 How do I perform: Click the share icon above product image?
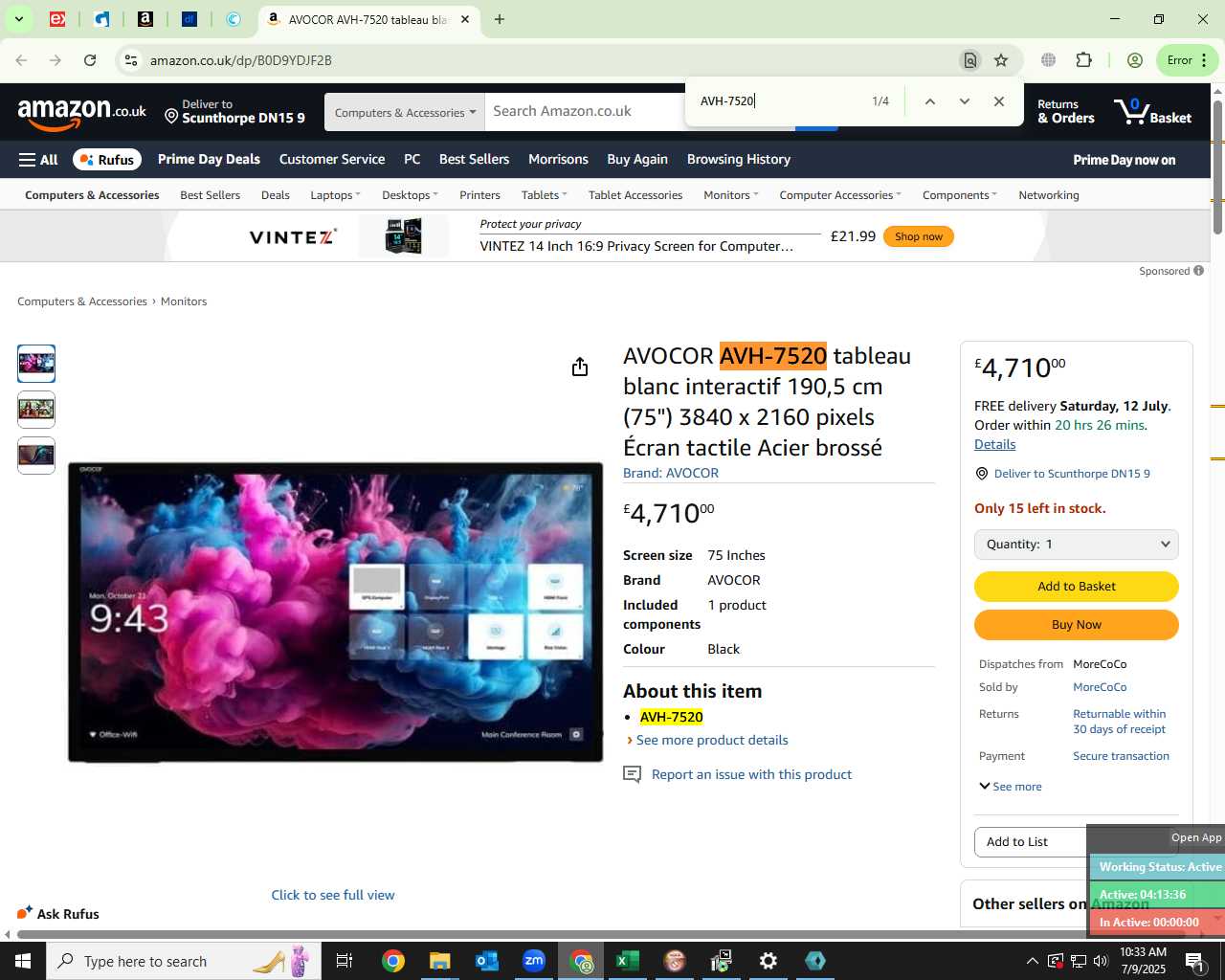[580, 367]
